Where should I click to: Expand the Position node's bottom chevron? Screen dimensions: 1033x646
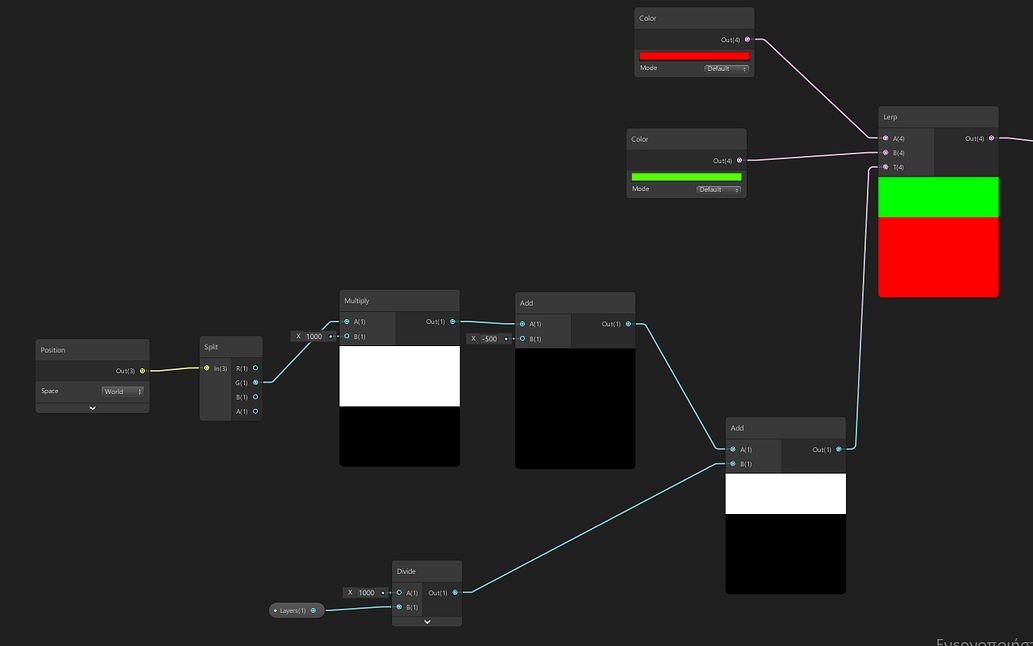click(x=92, y=408)
